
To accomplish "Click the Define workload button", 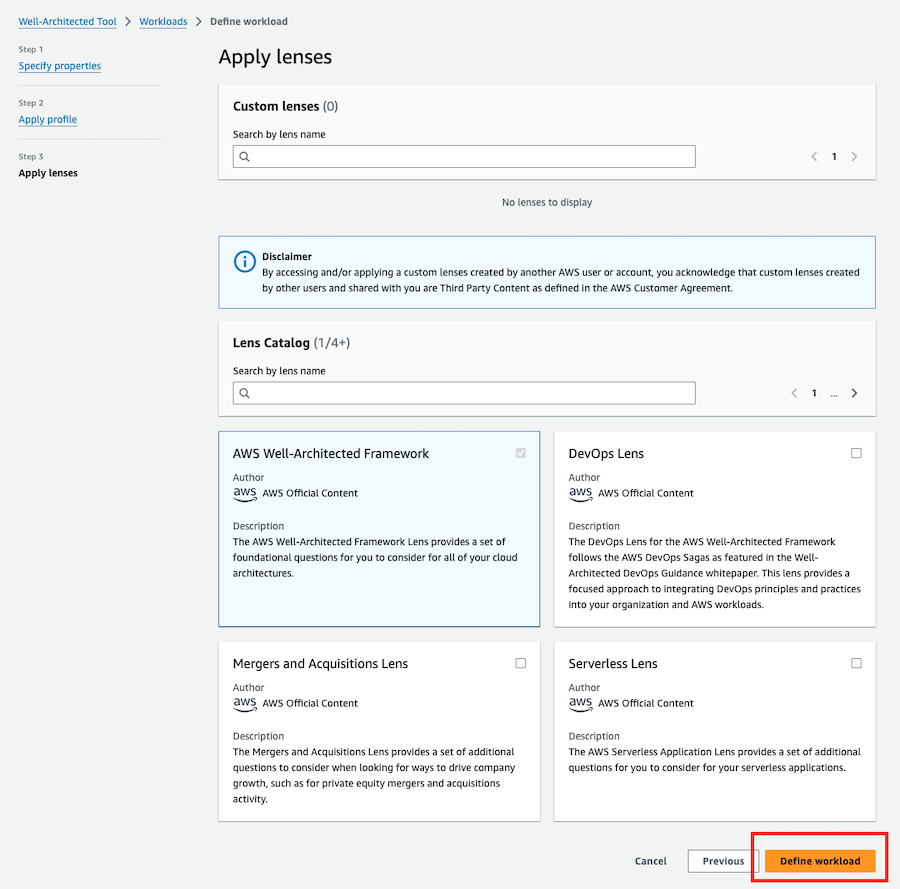I will pos(820,861).
